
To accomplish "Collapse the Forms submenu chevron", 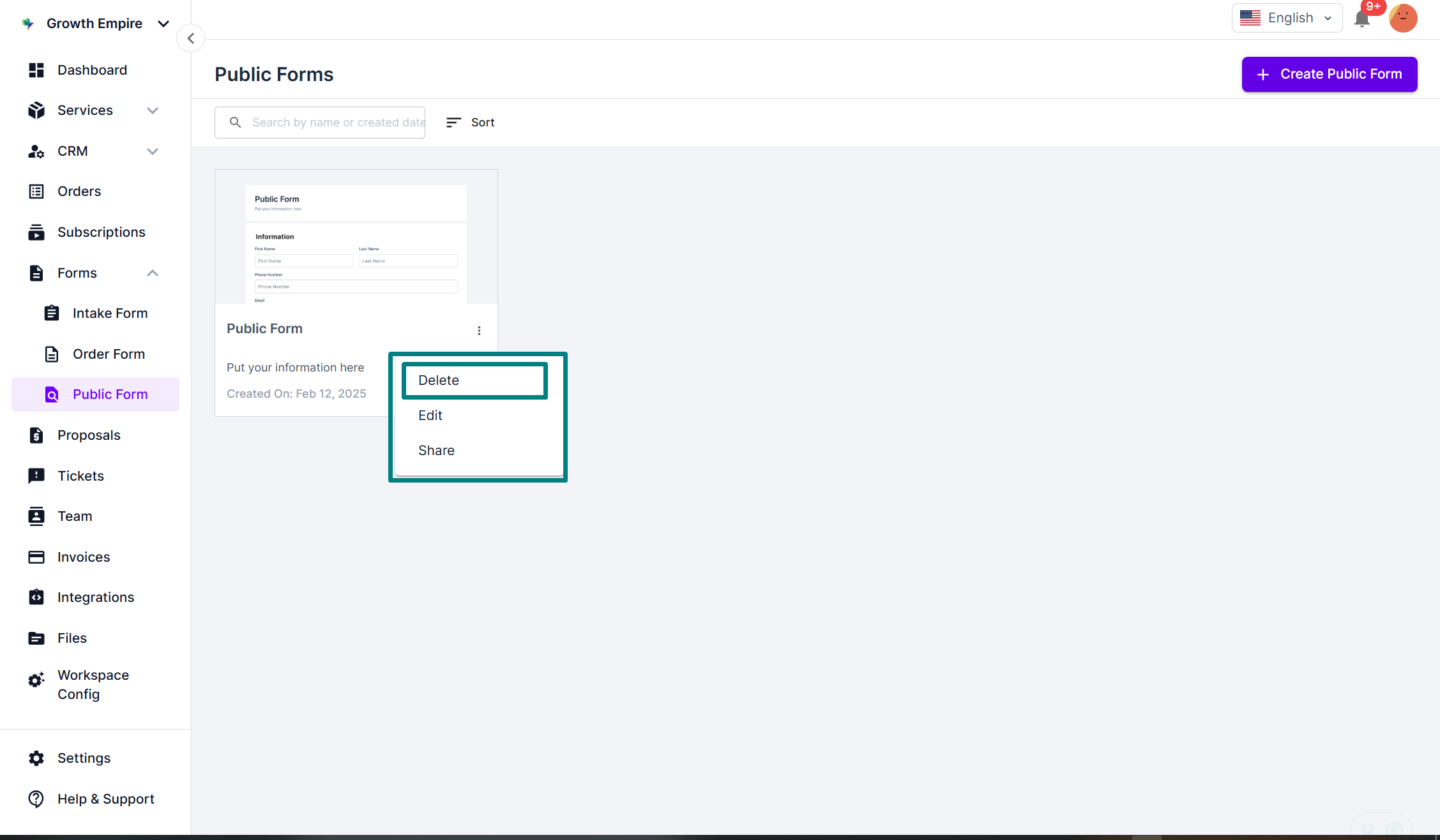I will 153,273.
